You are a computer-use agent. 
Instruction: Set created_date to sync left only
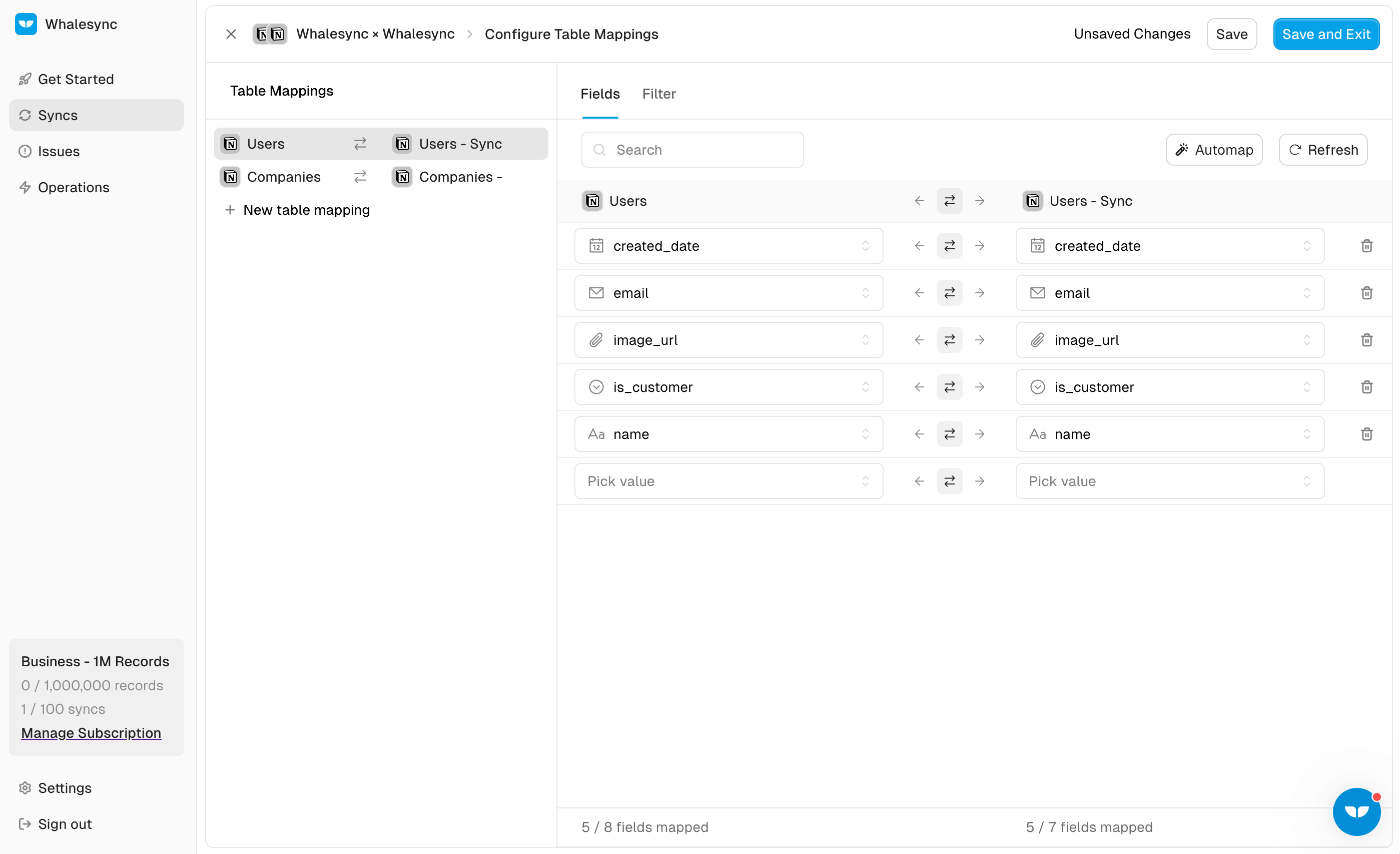919,246
